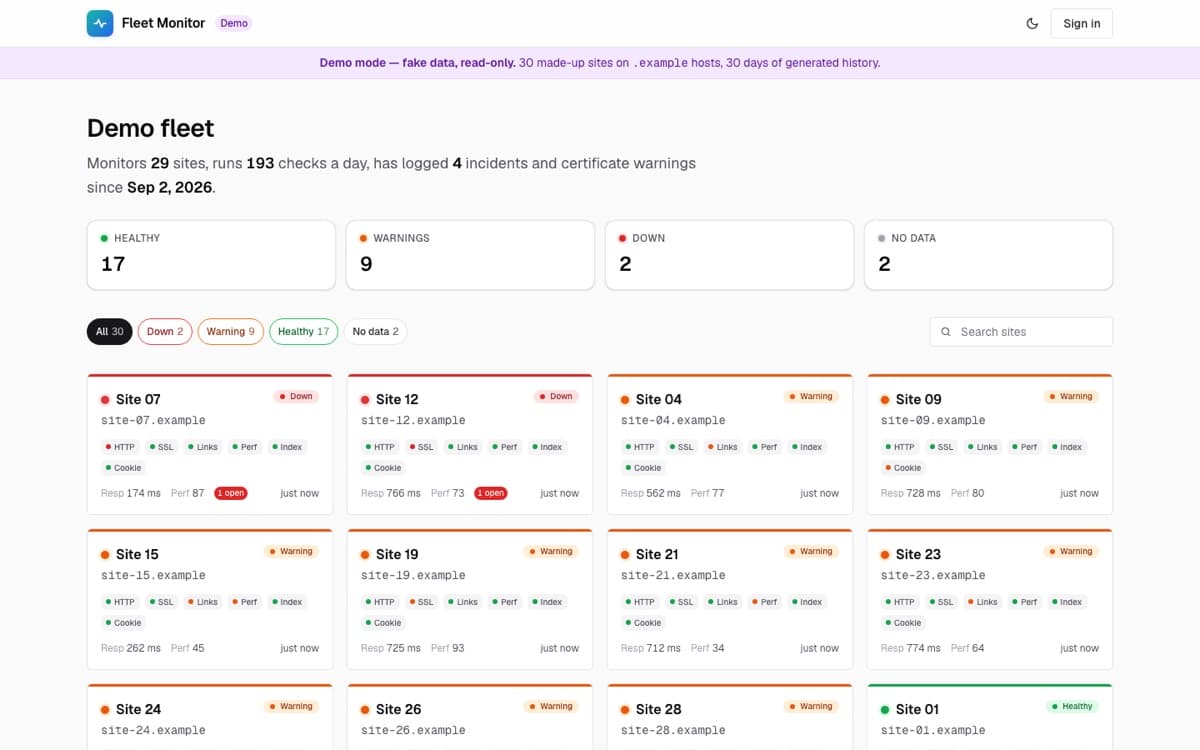Filter sites by Down 2
Viewport: 1200px width, 750px height.
click(165, 331)
